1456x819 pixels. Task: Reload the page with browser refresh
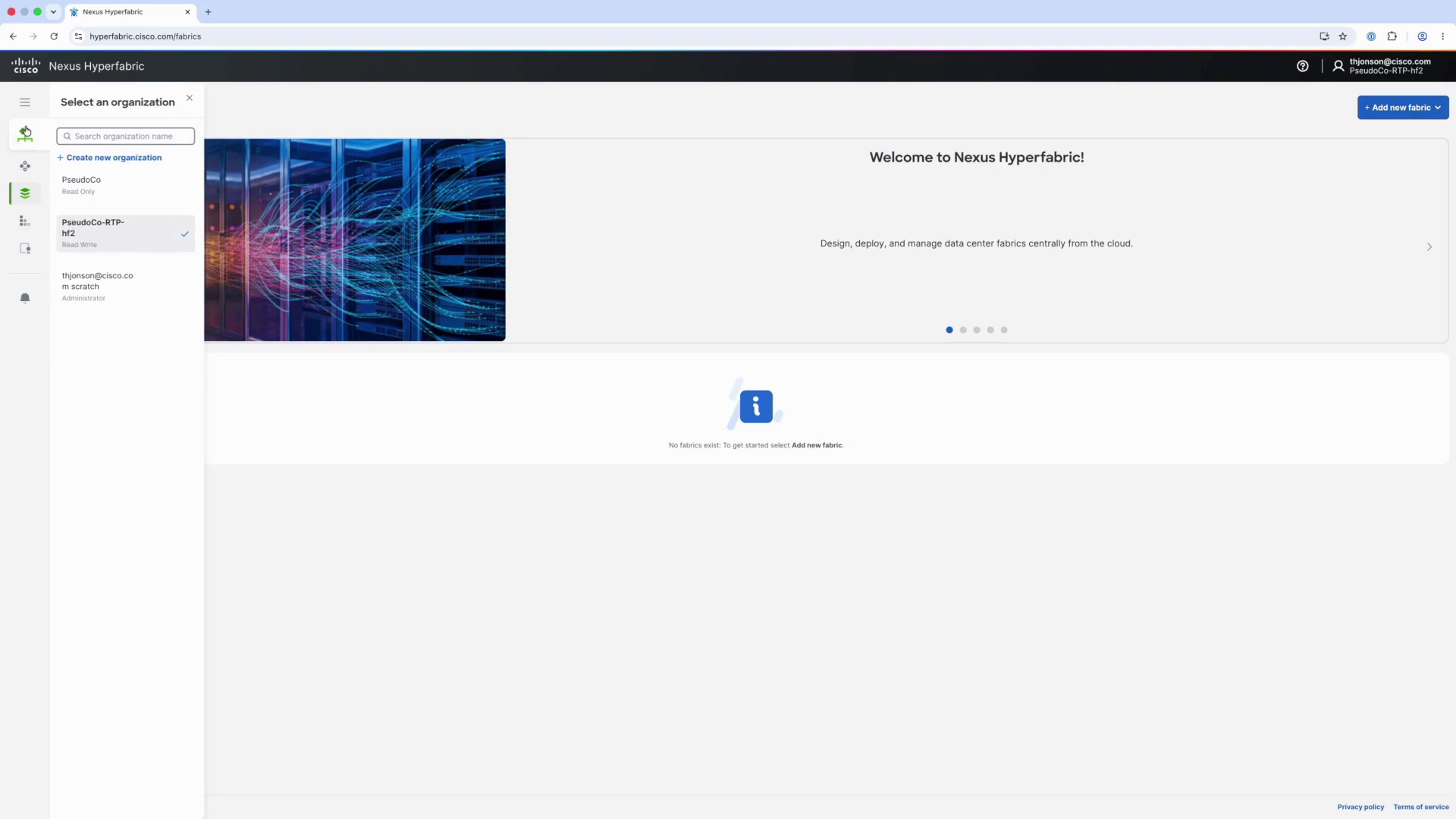click(54, 36)
